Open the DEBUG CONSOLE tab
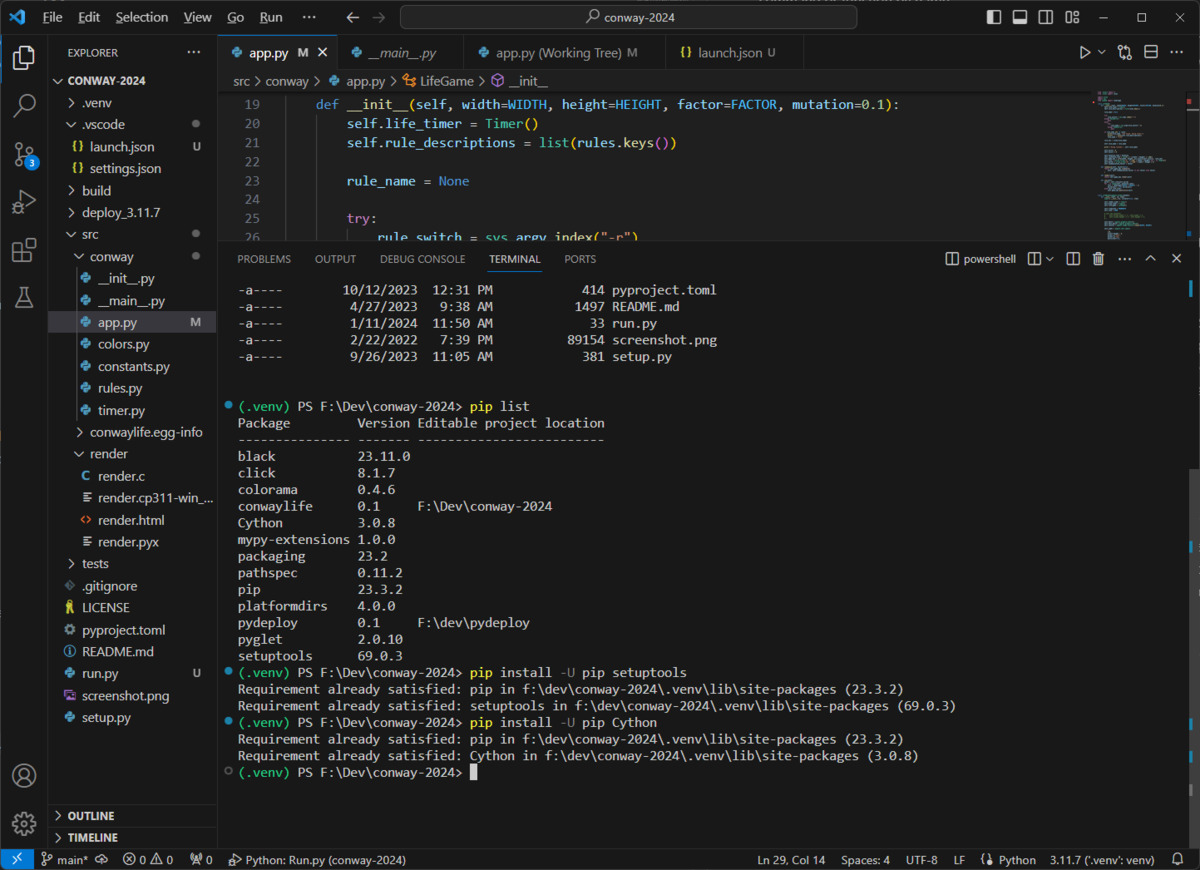This screenshot has width=1200, height=870. click(422, 258)
